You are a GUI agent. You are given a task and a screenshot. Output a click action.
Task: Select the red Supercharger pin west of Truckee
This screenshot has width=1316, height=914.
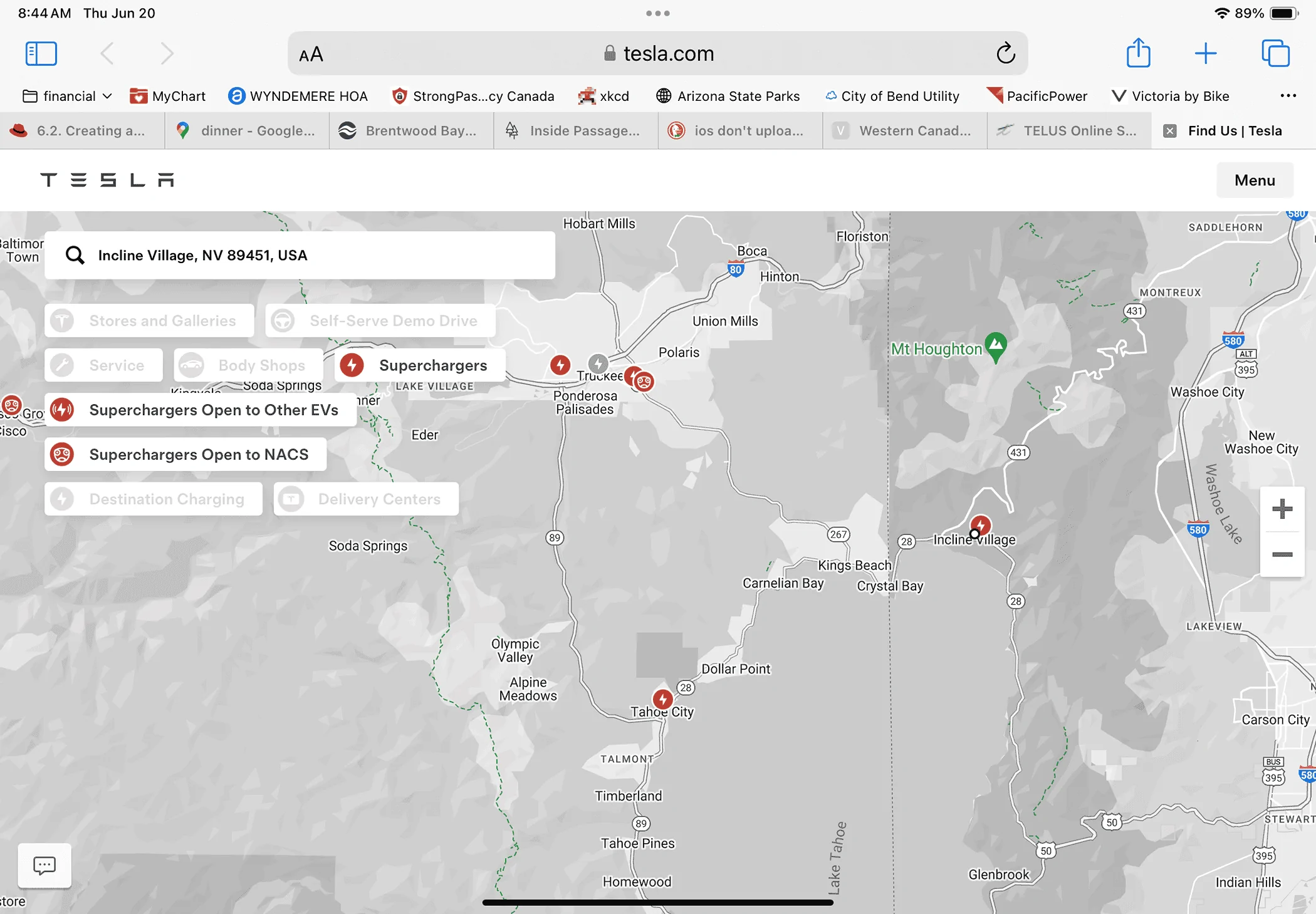coord(560,365)
